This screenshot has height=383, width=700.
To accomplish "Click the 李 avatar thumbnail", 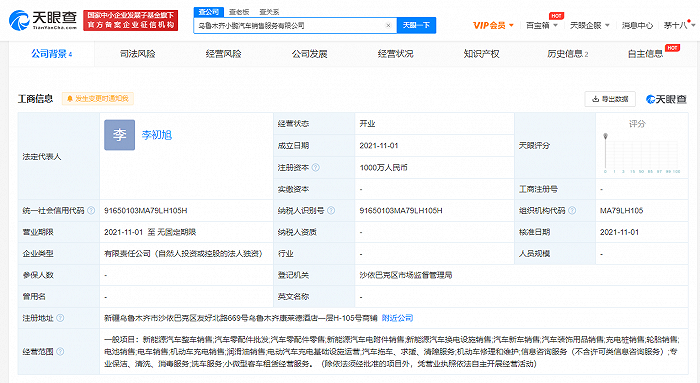I will point(120,135).
